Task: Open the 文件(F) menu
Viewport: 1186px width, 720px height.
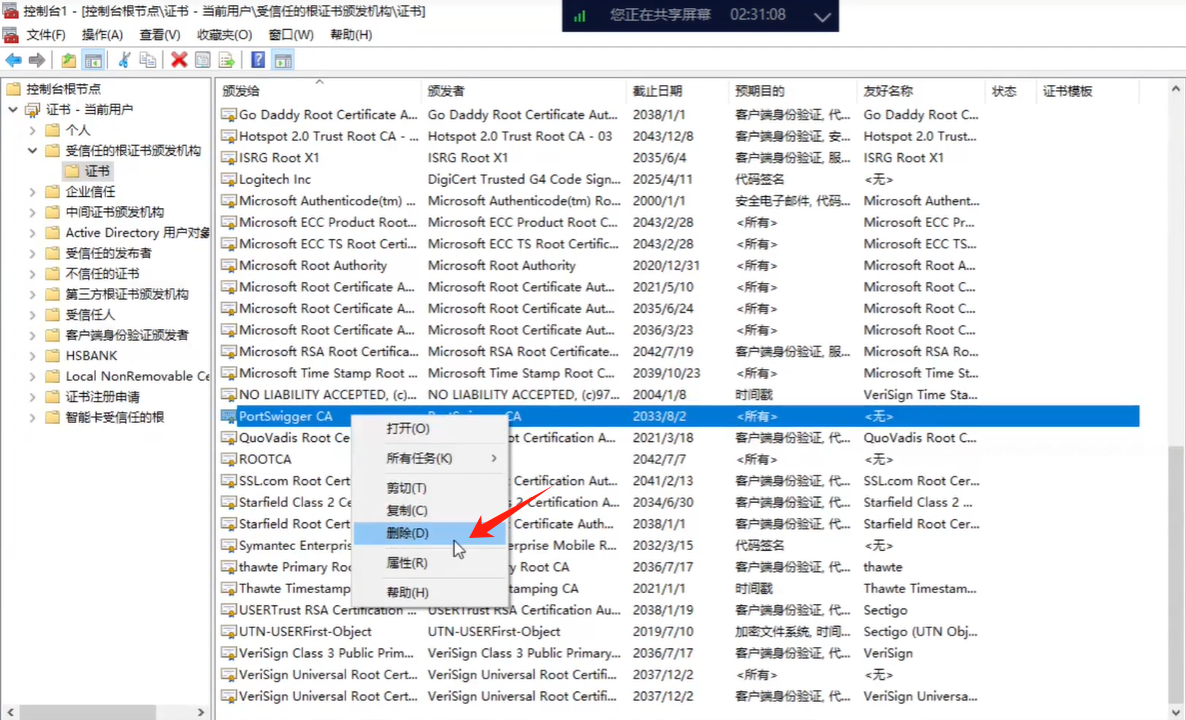Action: 45,35
